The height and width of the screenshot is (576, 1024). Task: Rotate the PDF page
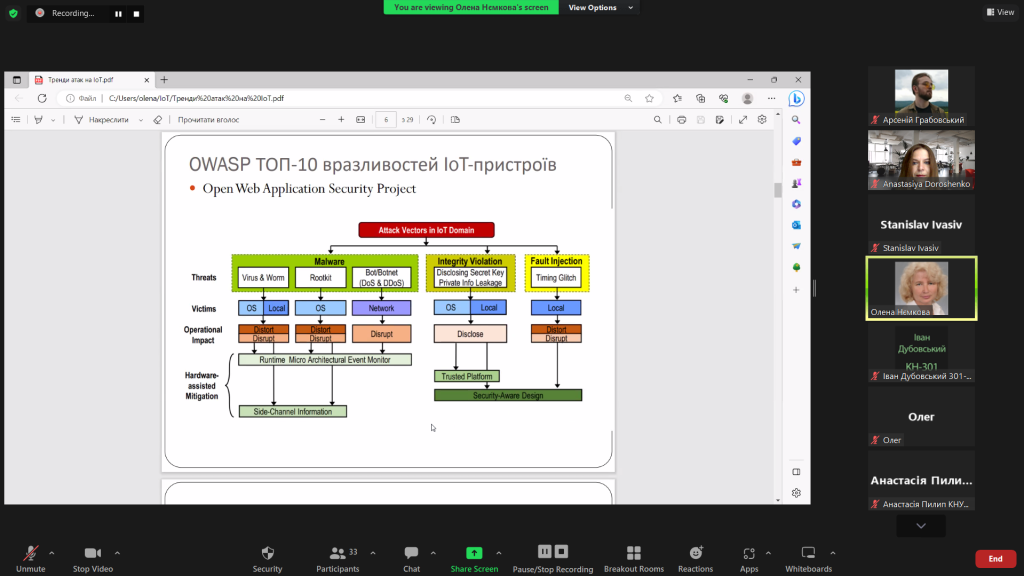[x=431, y=120]
